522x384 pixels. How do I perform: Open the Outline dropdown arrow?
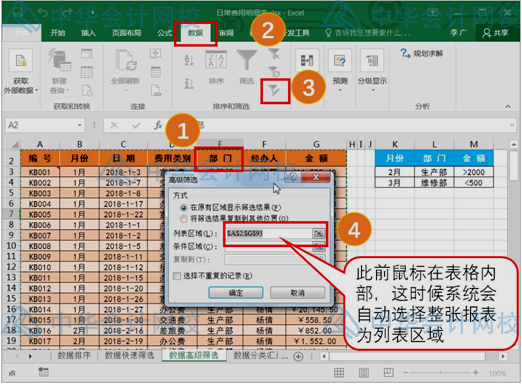point(372,90)
